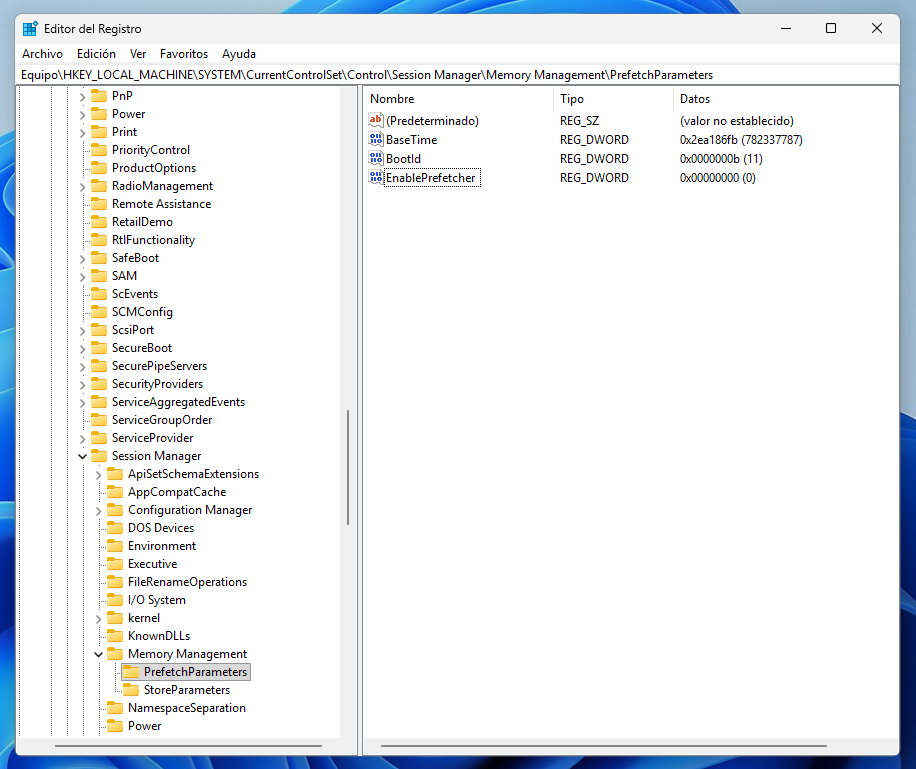The width and height of the screenshot is (916, 769).
Task: Sort values by the Datos column header
Action: 786,99
